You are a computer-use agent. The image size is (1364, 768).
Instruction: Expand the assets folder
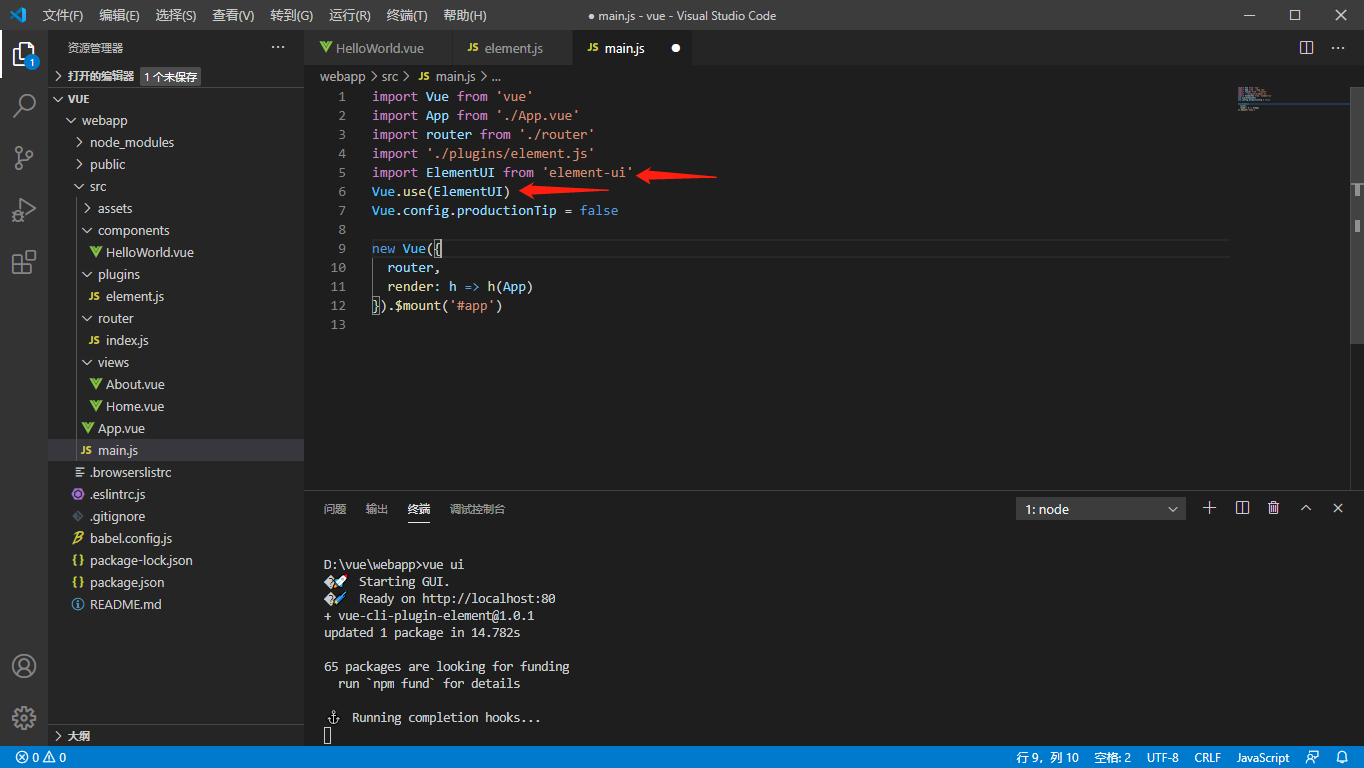tap(176, 208)
